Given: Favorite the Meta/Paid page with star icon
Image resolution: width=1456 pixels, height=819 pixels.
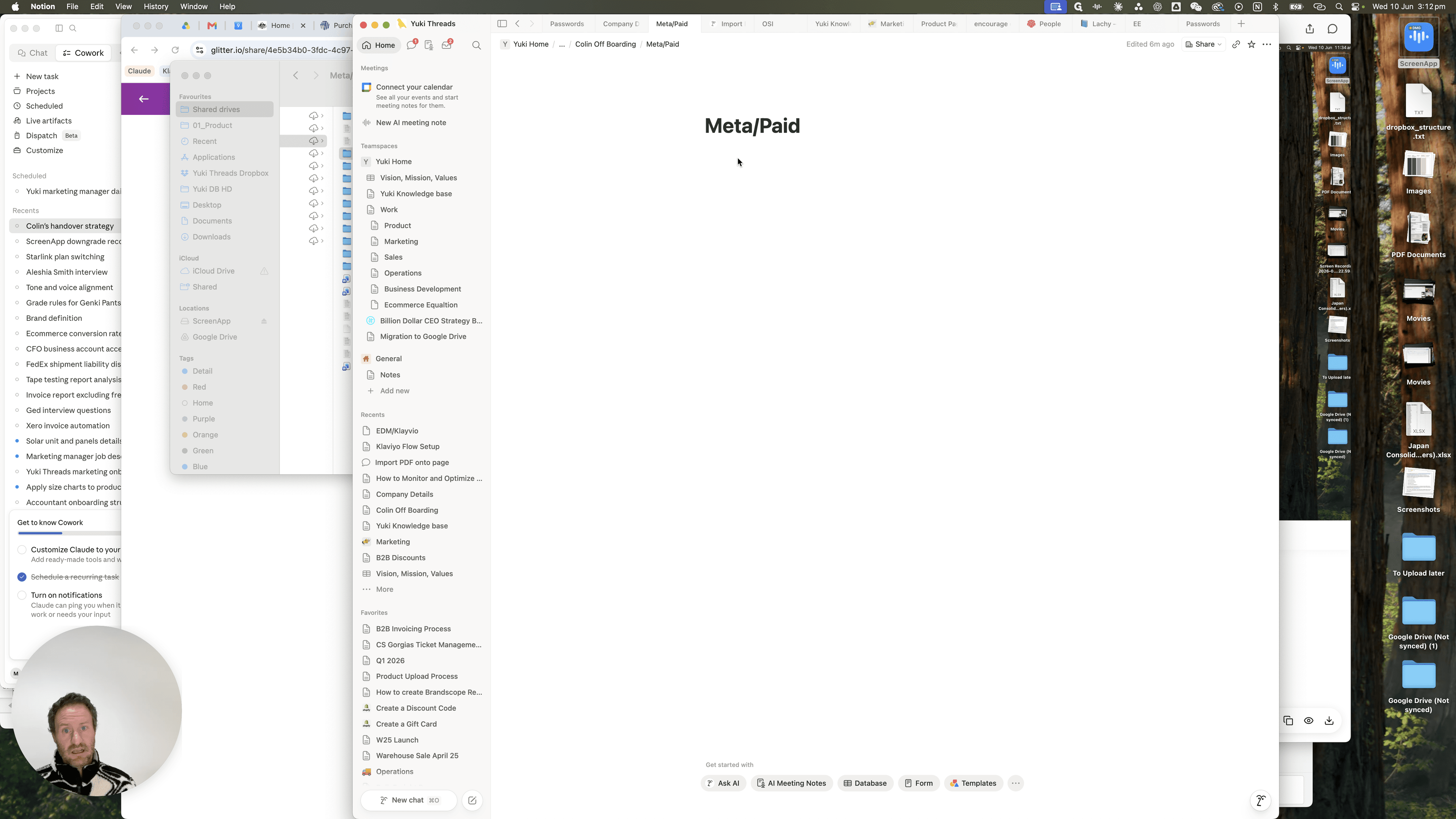Looking at the screenshot, I should click(1251, 44).
